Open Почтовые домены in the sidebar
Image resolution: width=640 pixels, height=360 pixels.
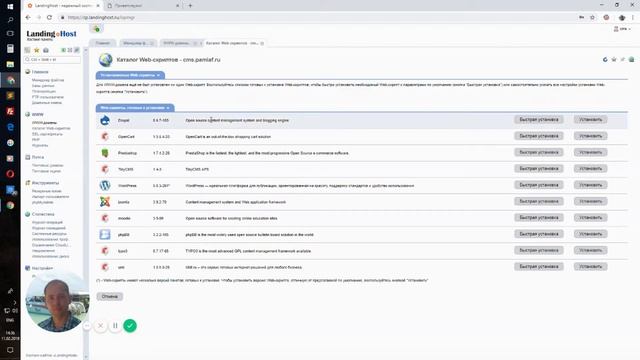pyautogui.click(x=47, y=165)
